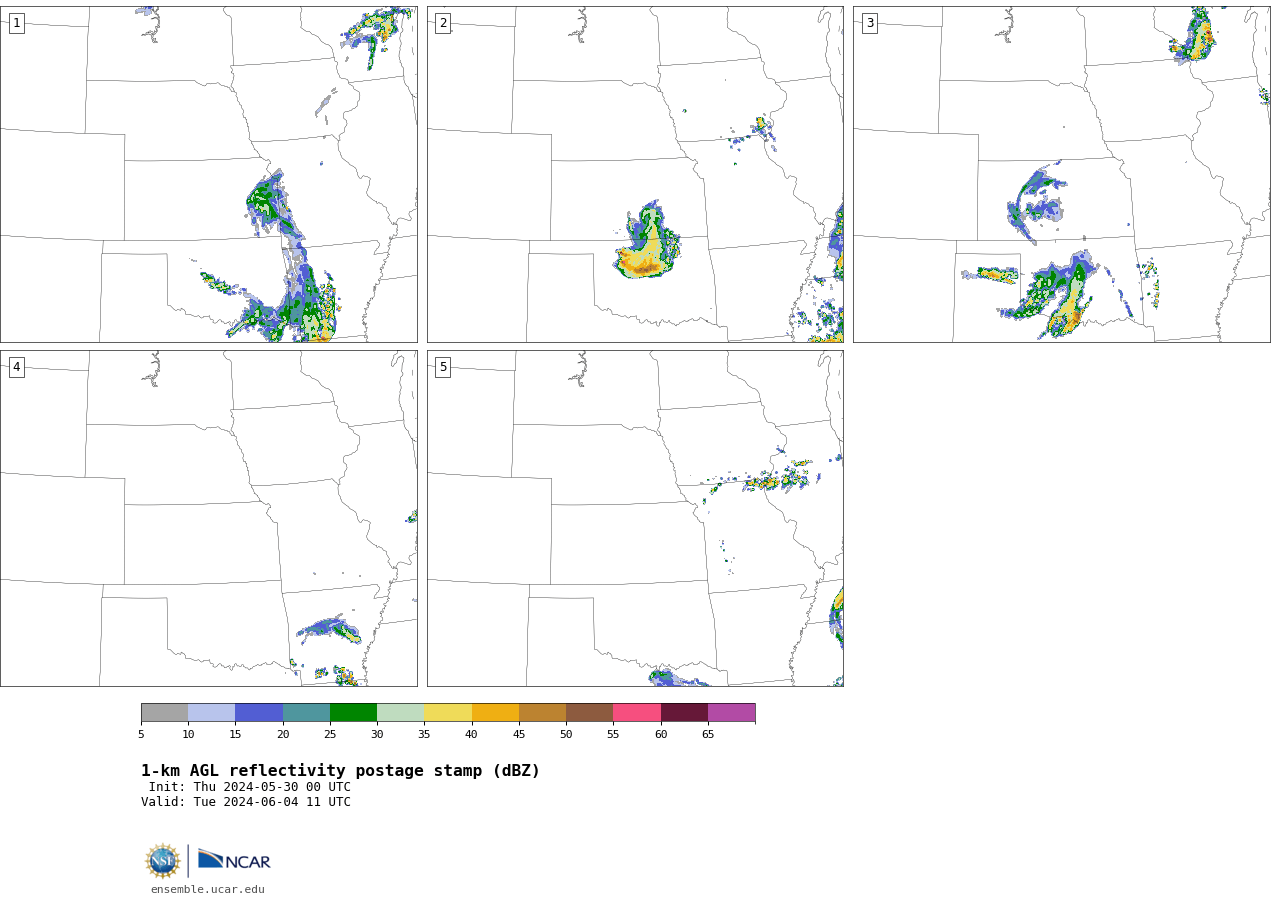1280x901 pixels.
Task: Click the tan 45-50 dBZ swatch
Action: tap(542, 713)
